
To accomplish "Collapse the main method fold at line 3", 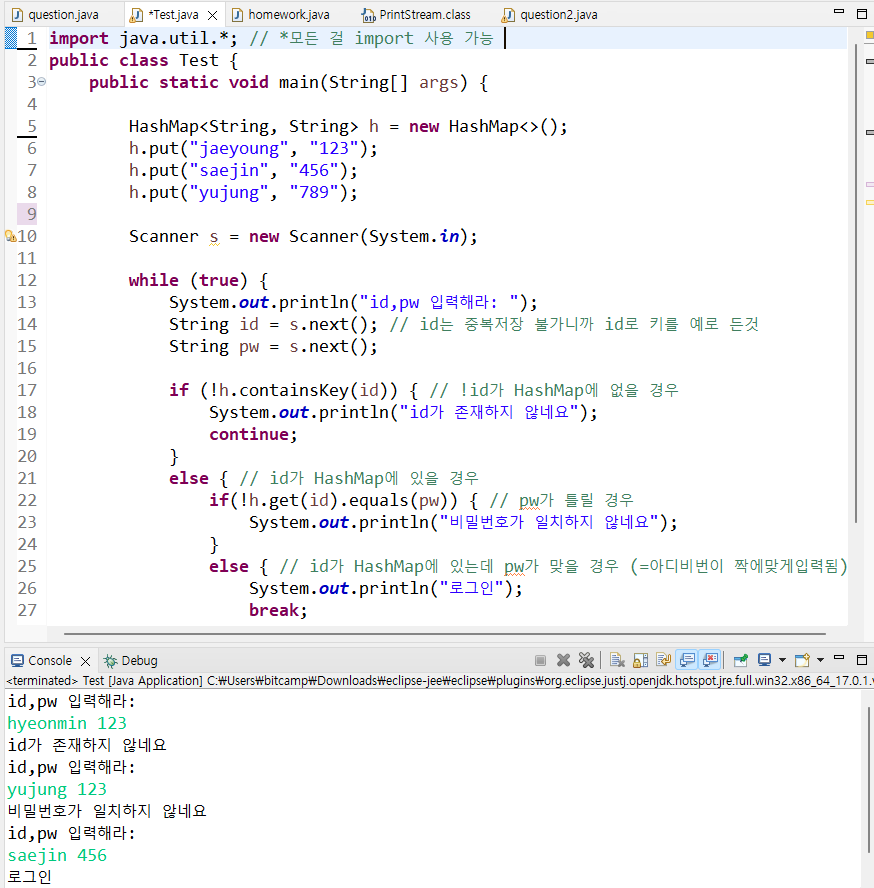I will coord(41,82).
